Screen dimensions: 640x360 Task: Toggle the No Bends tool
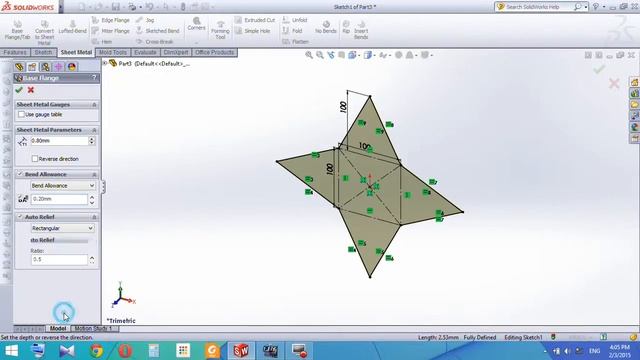click(x=326, y=27)
